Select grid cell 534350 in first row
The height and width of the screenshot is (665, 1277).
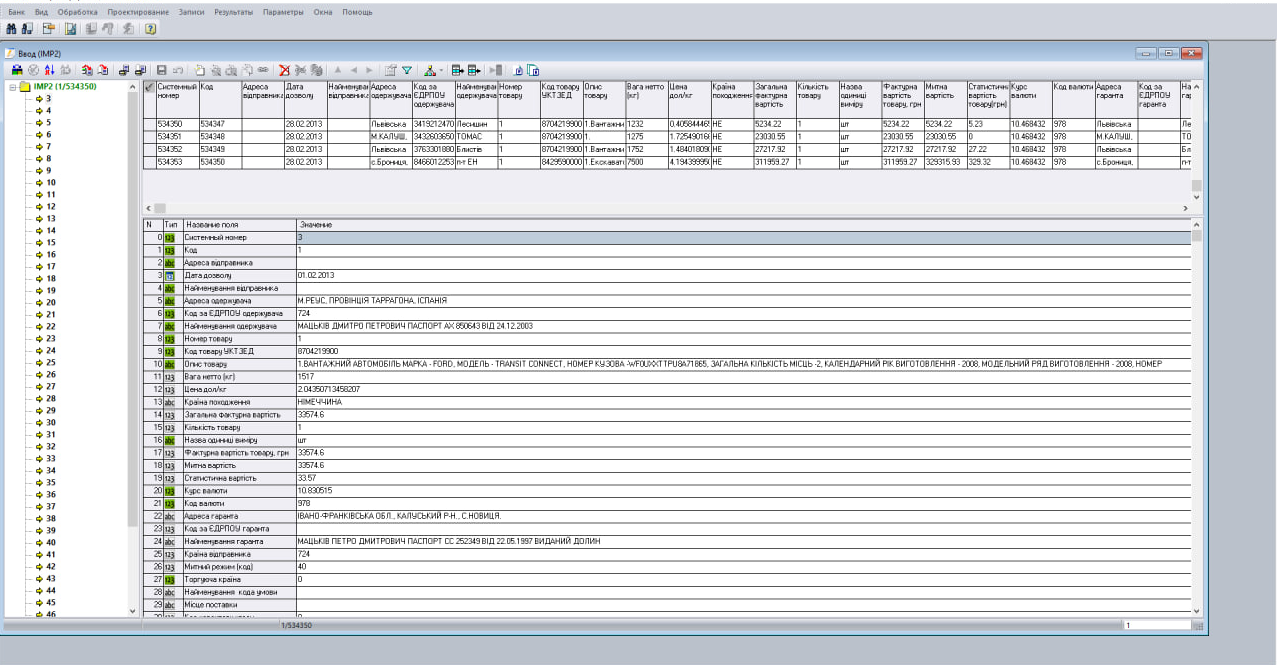(176, 123)
